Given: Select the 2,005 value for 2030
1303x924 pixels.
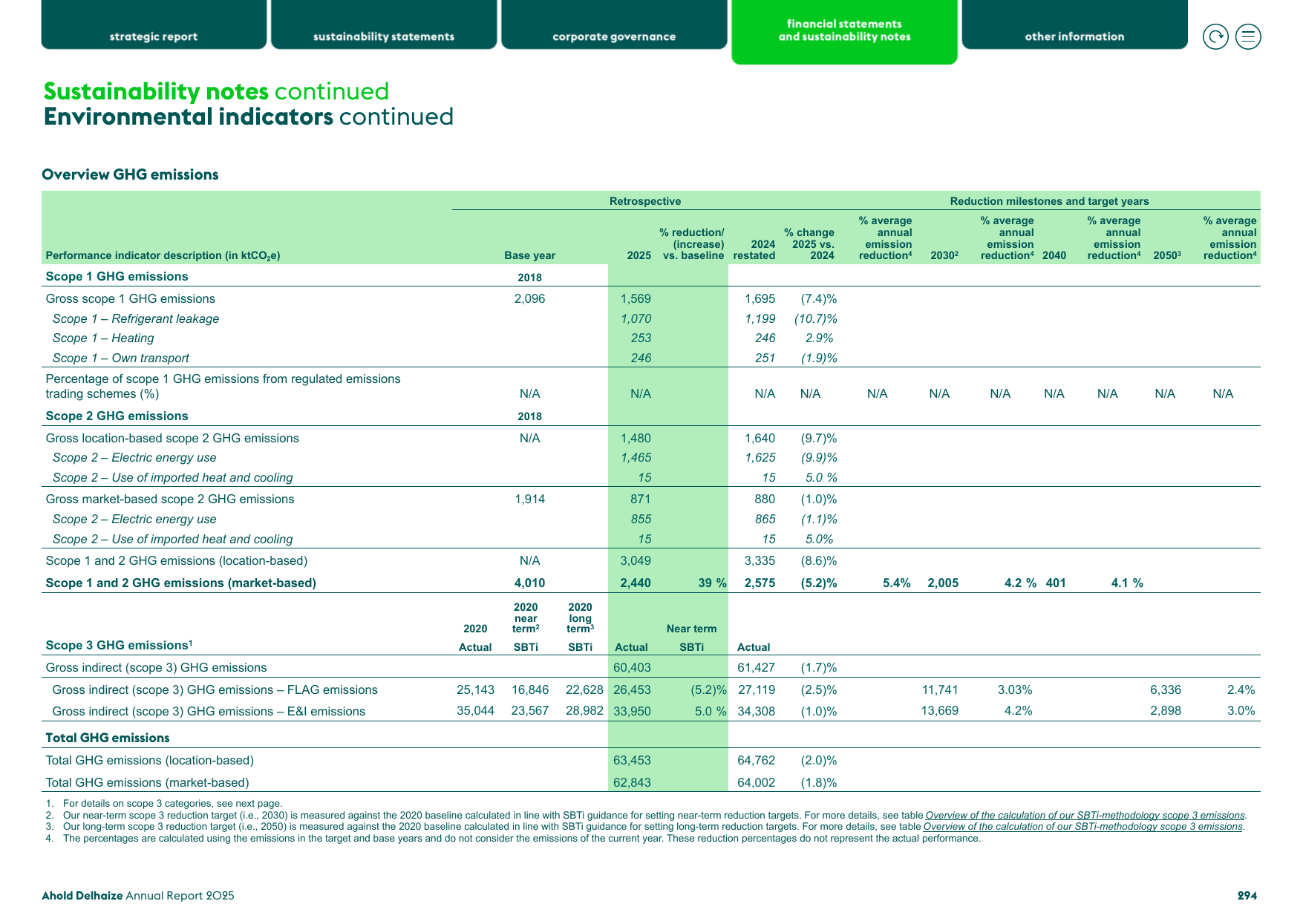Looking at the screenshot, I should tap(943, 583).
